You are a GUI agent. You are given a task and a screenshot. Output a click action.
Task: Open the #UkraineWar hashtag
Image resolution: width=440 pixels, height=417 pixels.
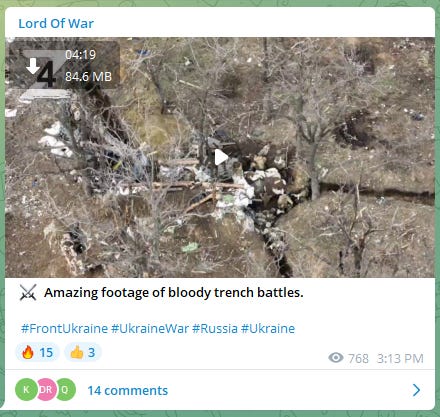click(150, 329)
